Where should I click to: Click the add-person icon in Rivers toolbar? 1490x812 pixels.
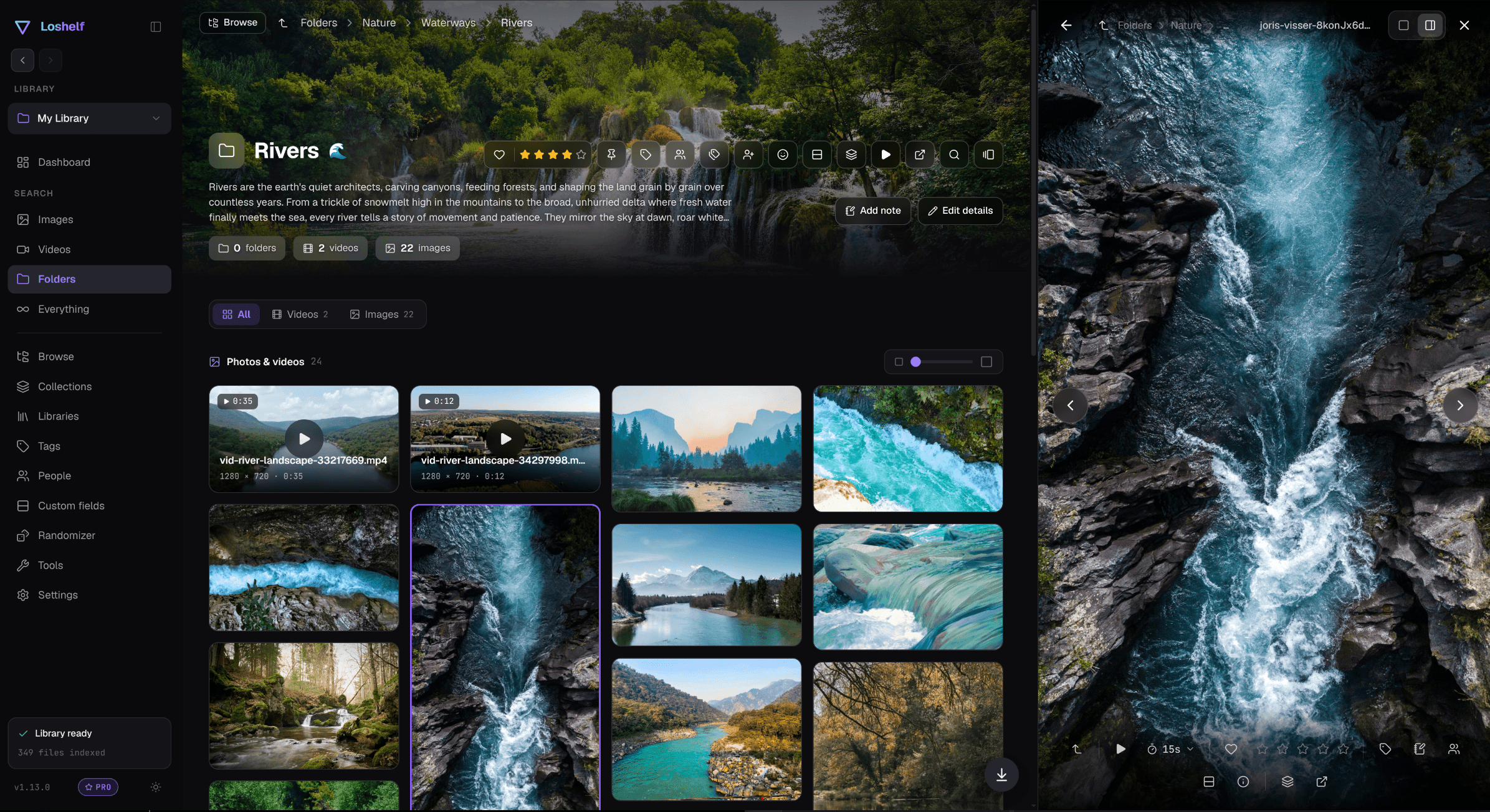tap(748, 155)
